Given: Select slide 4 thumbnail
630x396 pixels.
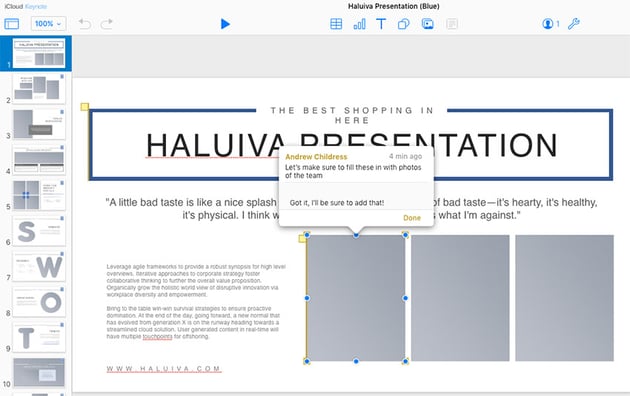Looking at the screenshot, I should coord(39,159).
